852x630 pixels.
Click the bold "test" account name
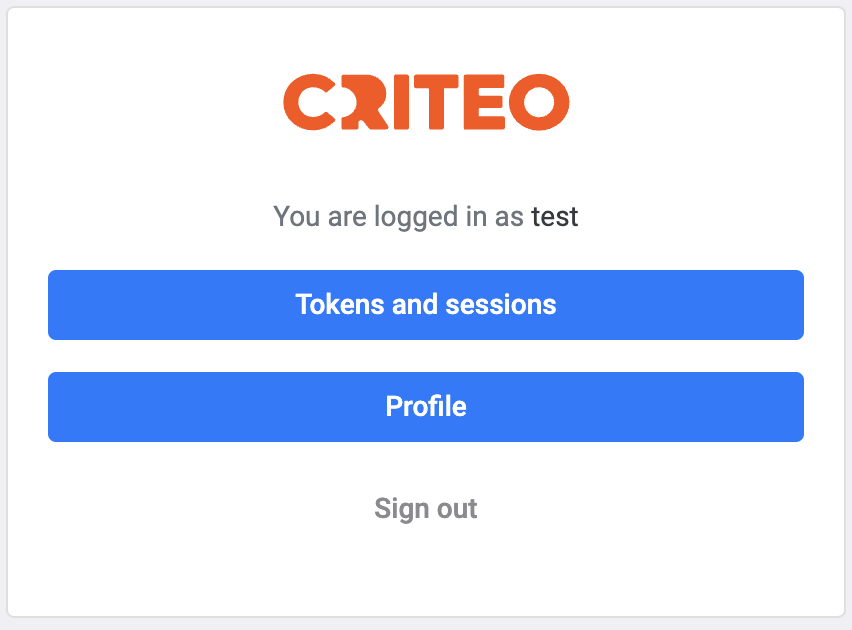tap(554, 216)
